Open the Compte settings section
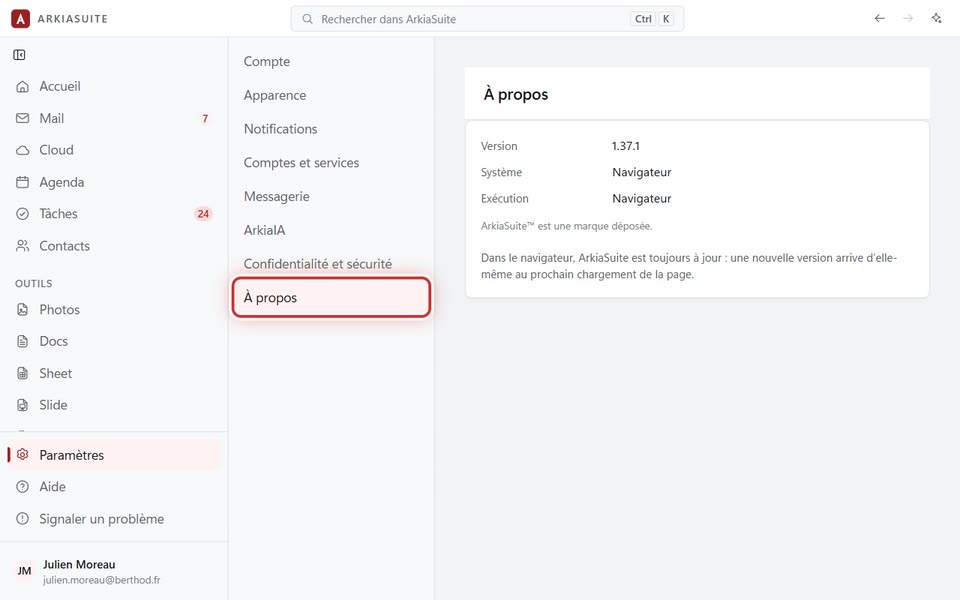 pyautogui.click(x=331, y=61)
